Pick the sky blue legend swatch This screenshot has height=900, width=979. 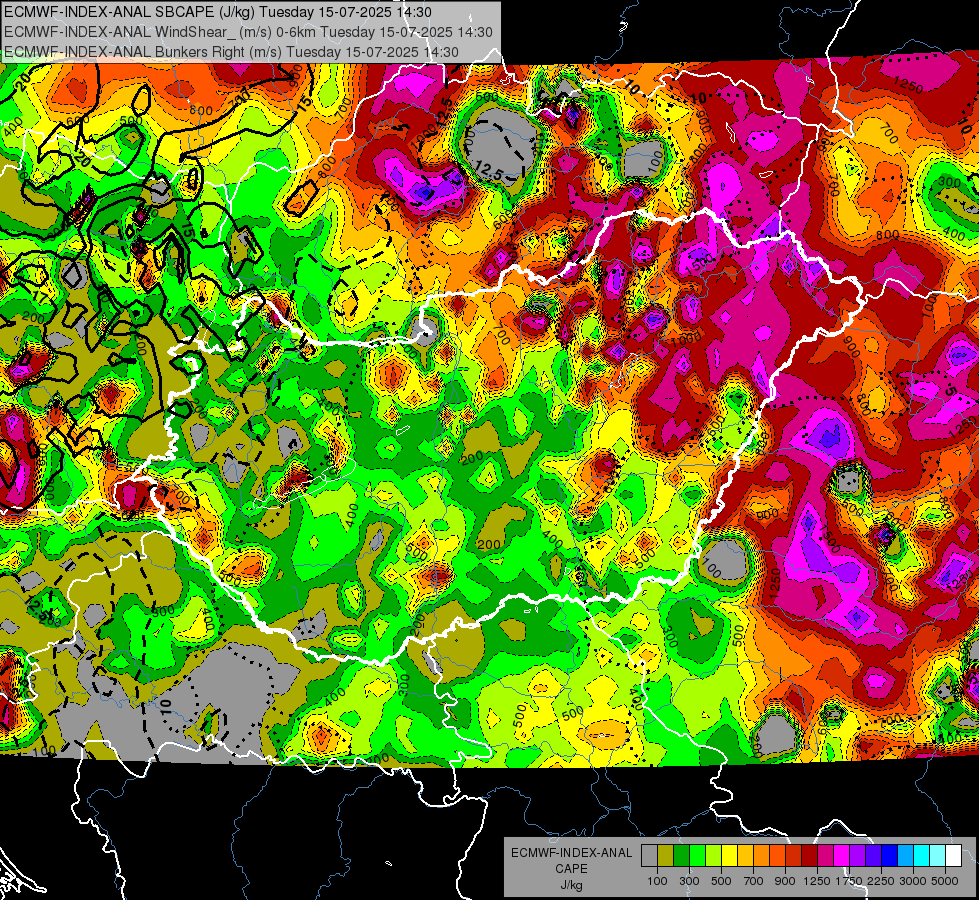pos(906,856)
